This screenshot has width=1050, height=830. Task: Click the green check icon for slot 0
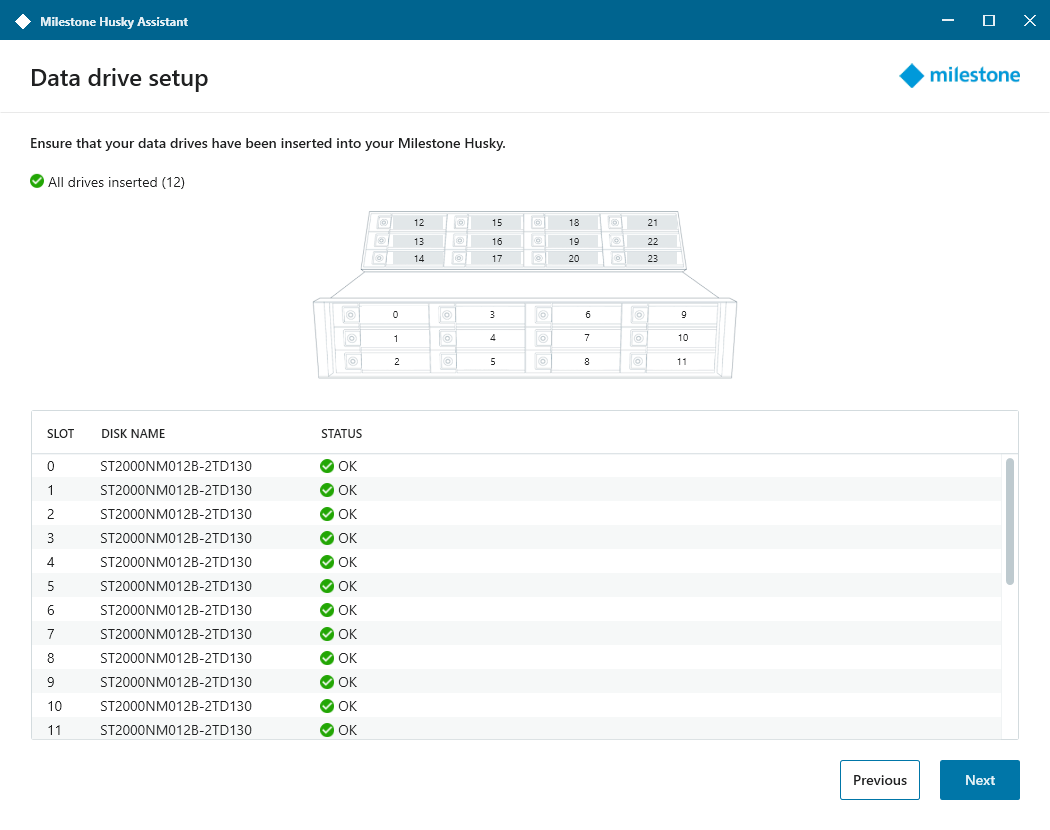point(327,466)
